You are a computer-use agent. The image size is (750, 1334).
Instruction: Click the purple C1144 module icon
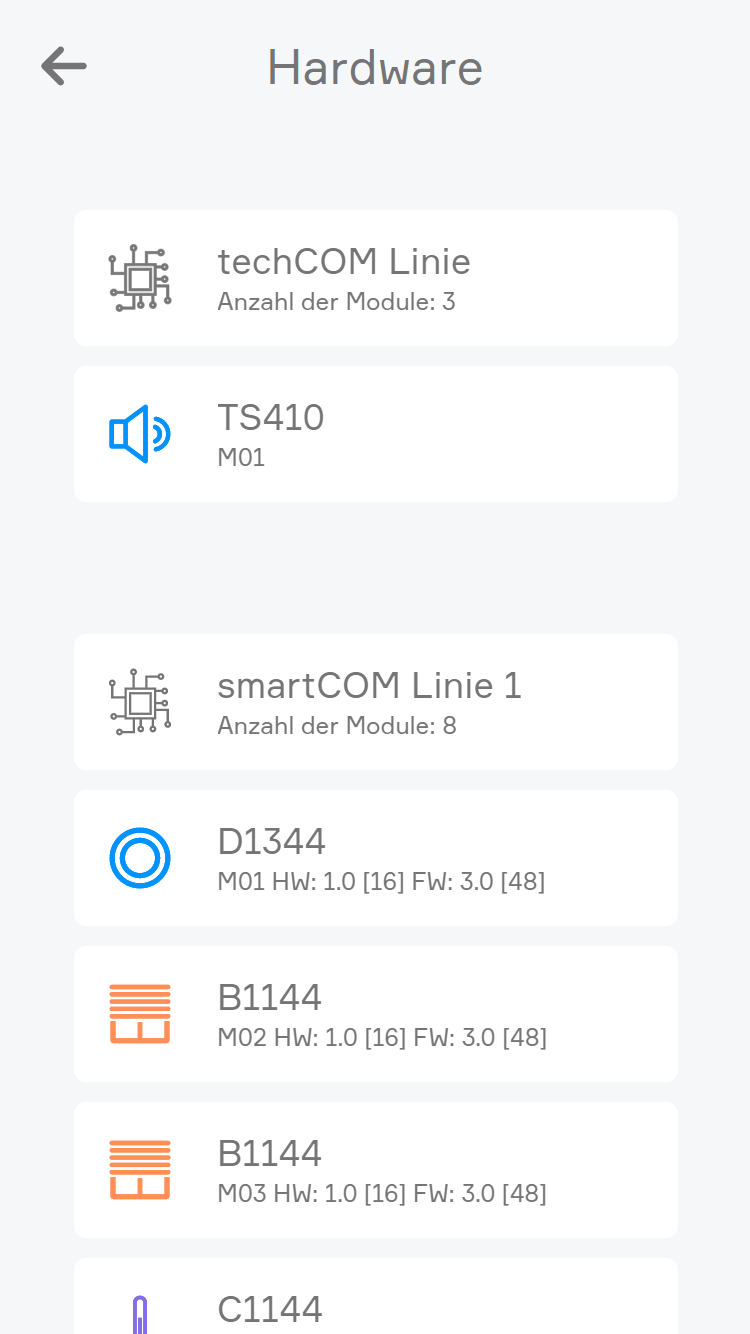(x=140, y=1313)
